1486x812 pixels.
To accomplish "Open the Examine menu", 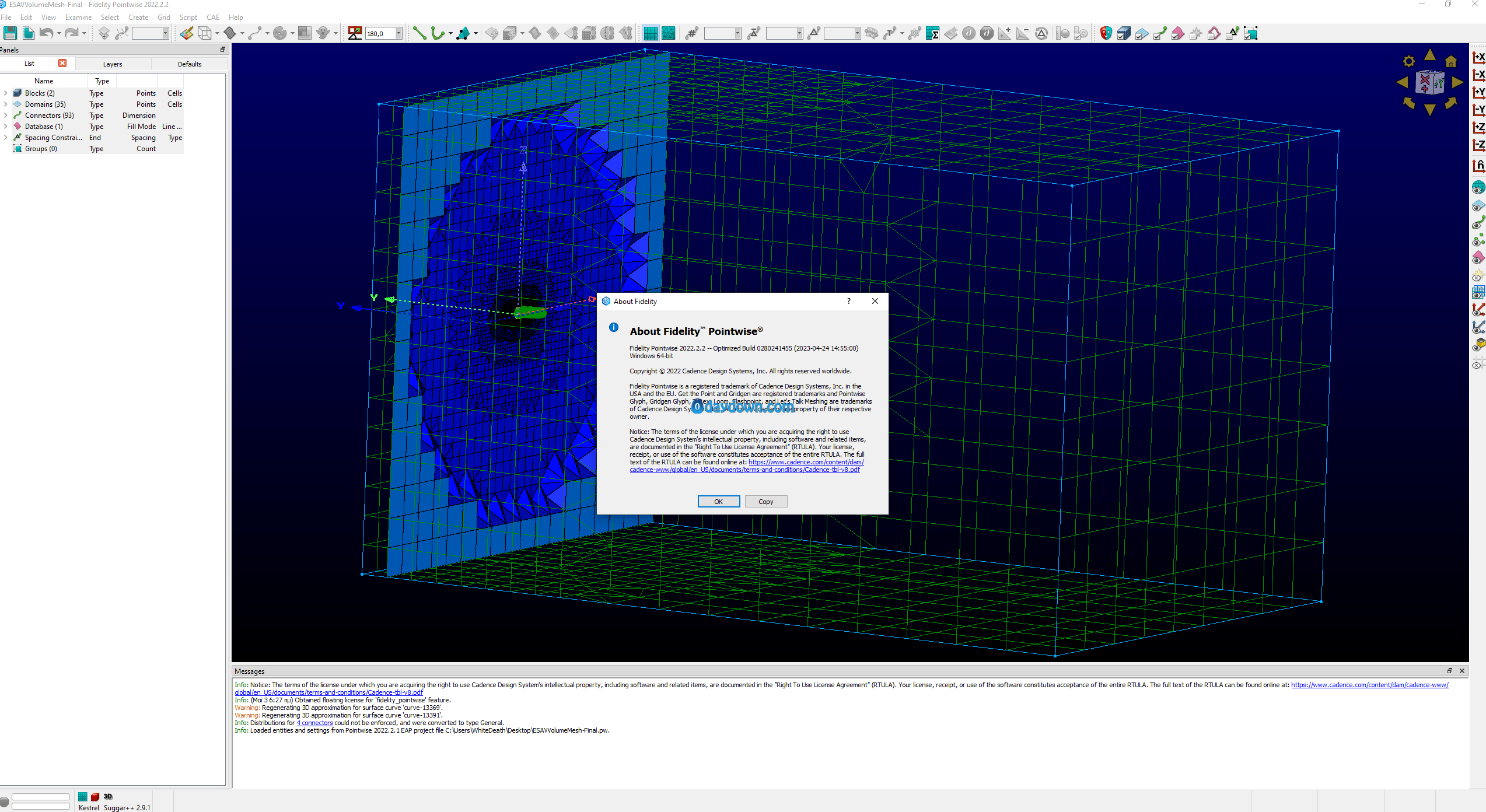I will [x=78, y=17].
